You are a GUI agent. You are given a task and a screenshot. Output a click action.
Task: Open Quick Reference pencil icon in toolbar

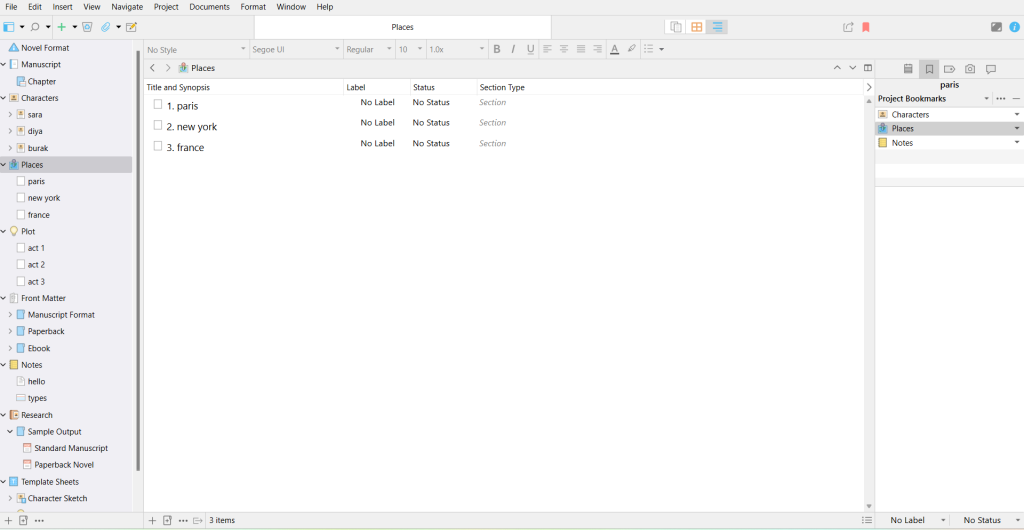131,27
